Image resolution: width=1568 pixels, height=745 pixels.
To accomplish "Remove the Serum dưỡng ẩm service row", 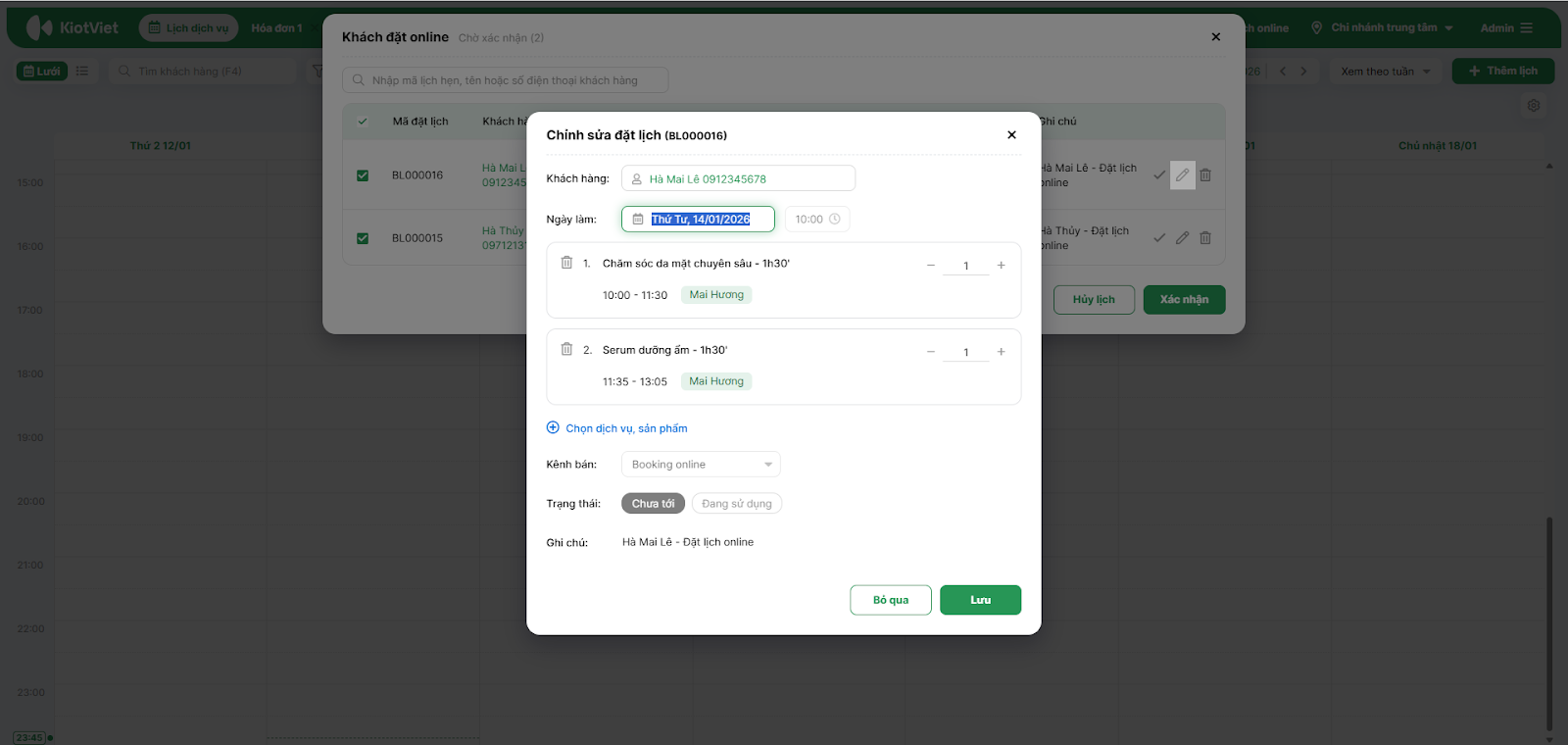I will 566,349.
